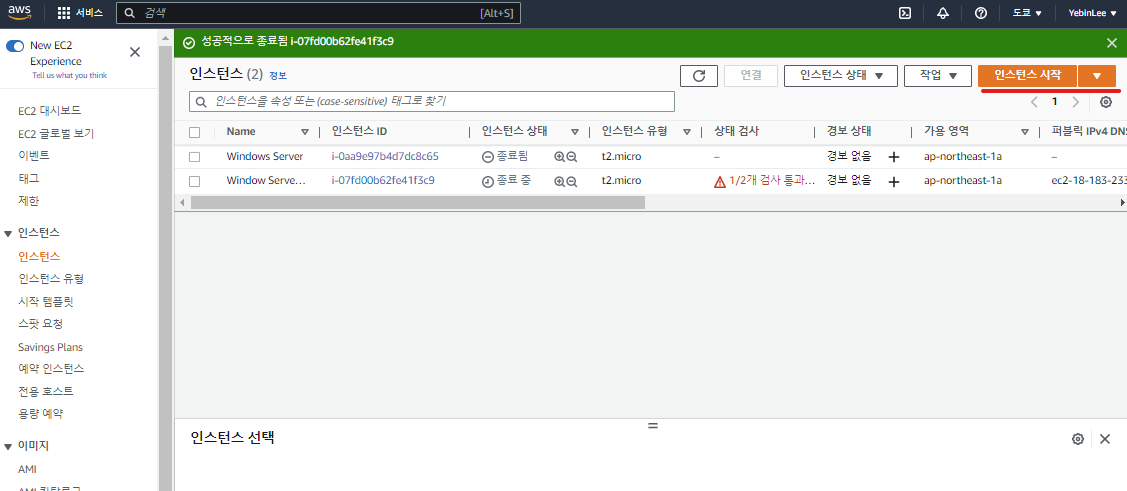1127x491 pixels.
Task: Open 전용 호스트 in sidebar
Action: pyautogui.click(x=45, y=391)
